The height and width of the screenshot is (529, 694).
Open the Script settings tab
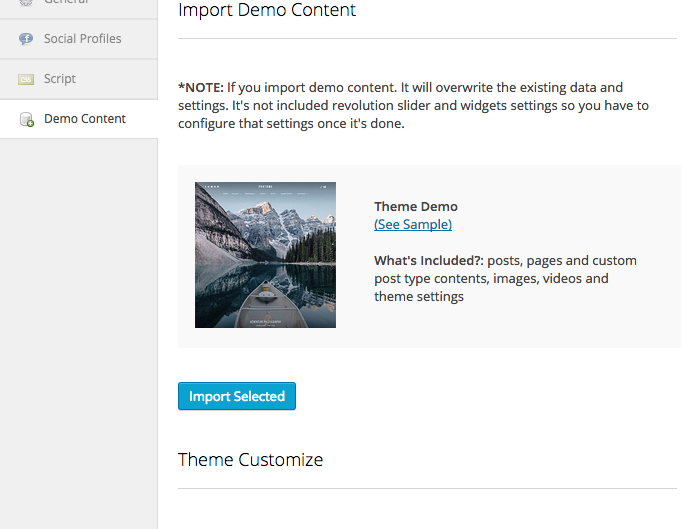pos(78,79)
